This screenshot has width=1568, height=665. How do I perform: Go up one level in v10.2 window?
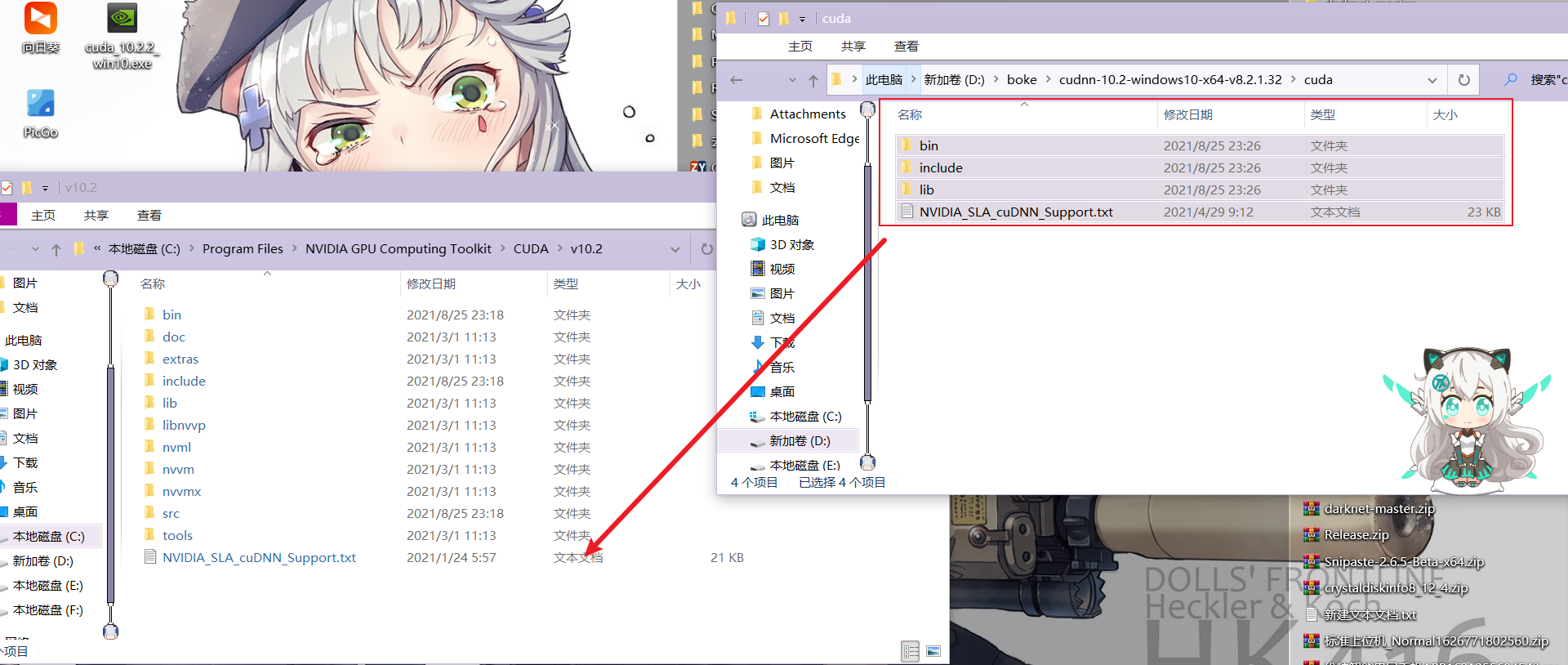tap(56, 249)
